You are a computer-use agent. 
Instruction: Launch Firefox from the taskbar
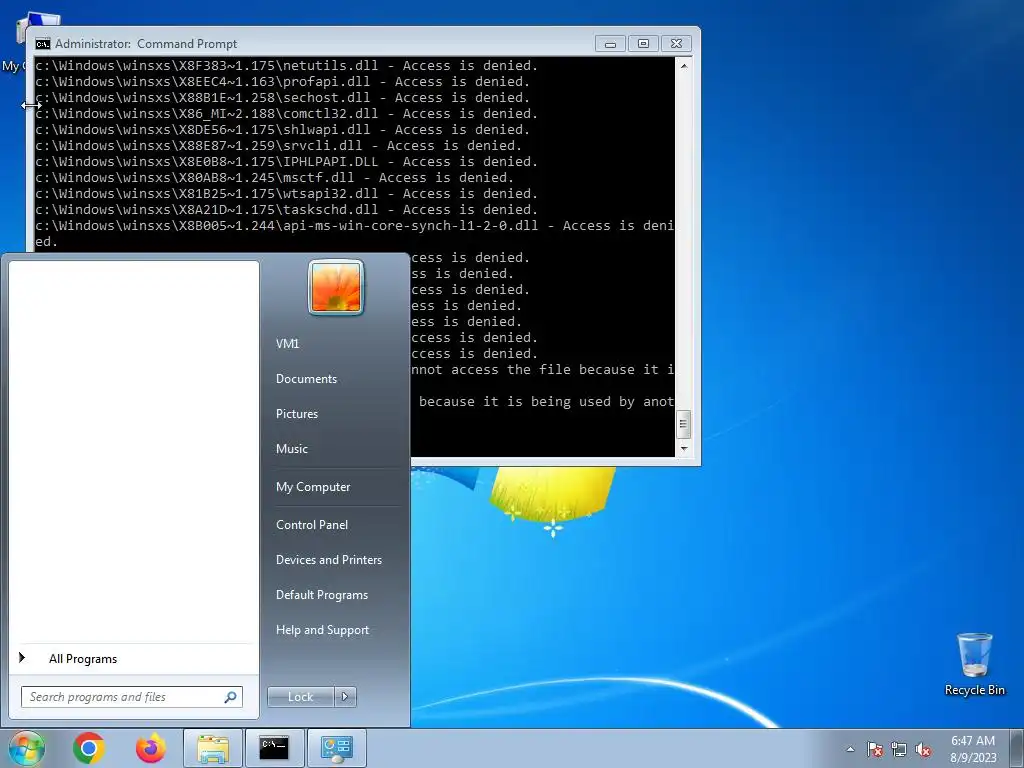pos(150,748)
